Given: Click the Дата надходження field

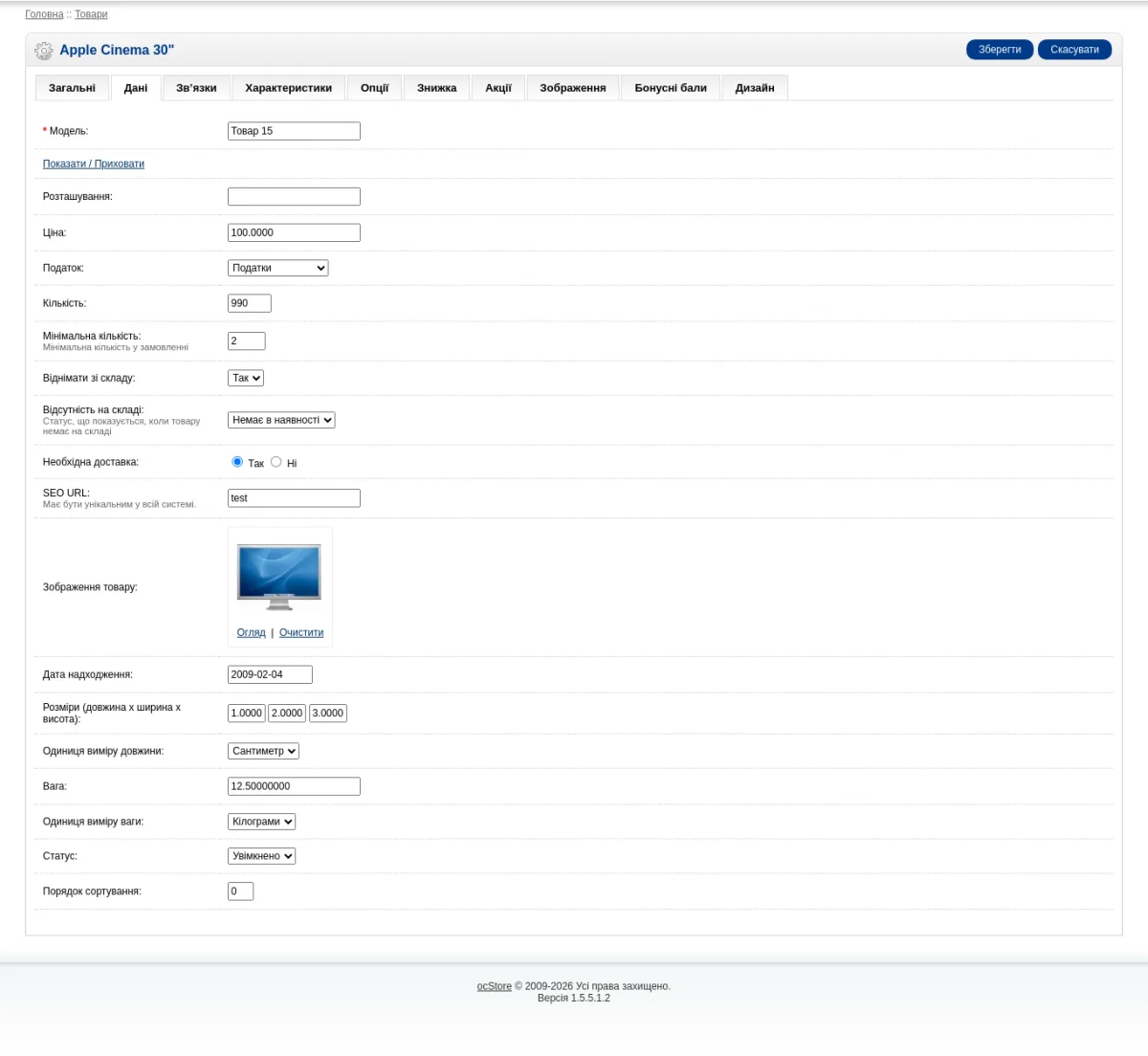Looking at the screenshot, I should (270, 674).
